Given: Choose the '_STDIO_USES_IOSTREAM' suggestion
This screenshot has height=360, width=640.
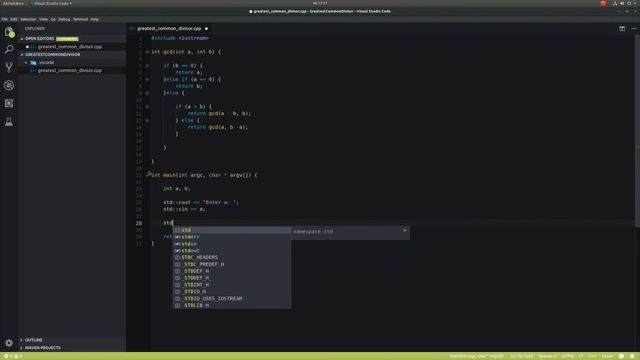Looking at the screenshot, I should pos(232,299).
